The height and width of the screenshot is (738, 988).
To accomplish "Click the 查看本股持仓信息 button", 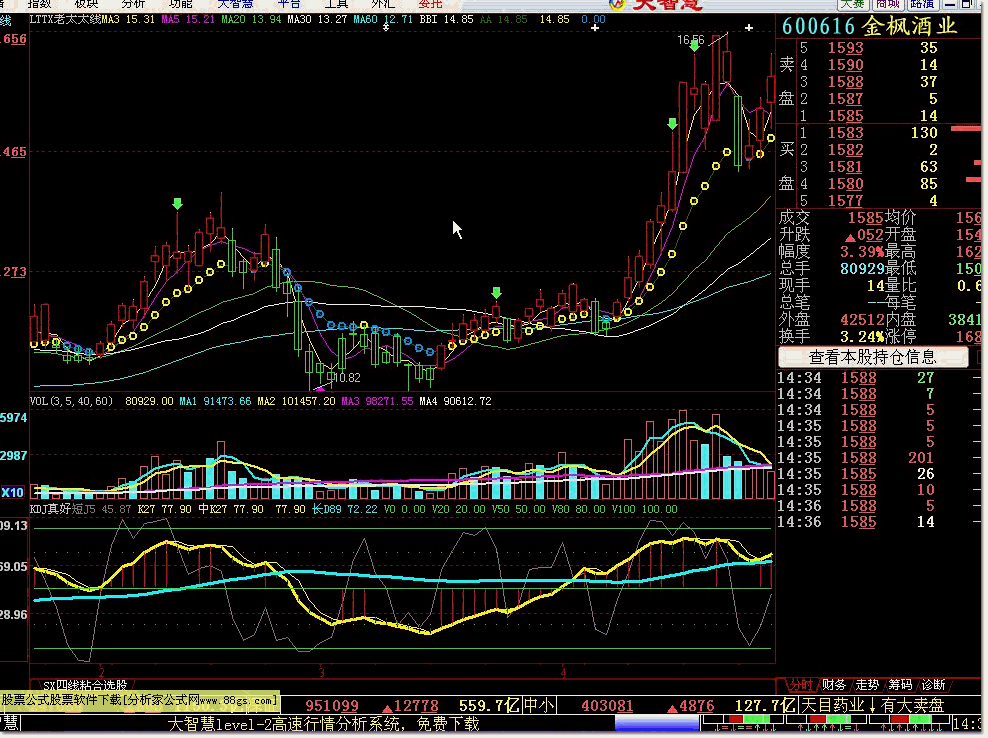I will [x=873, y=357].
